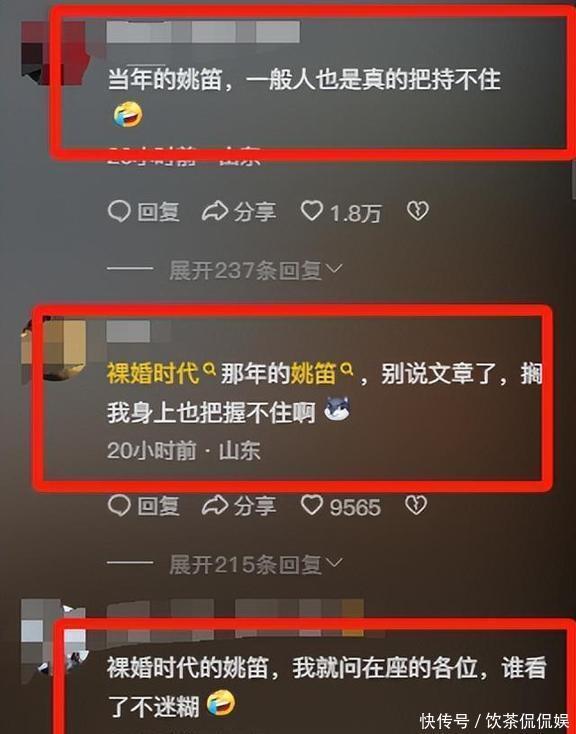Screen dimensions: 576x734
Task: Expand the 237 replies thread
Action: 255,271
